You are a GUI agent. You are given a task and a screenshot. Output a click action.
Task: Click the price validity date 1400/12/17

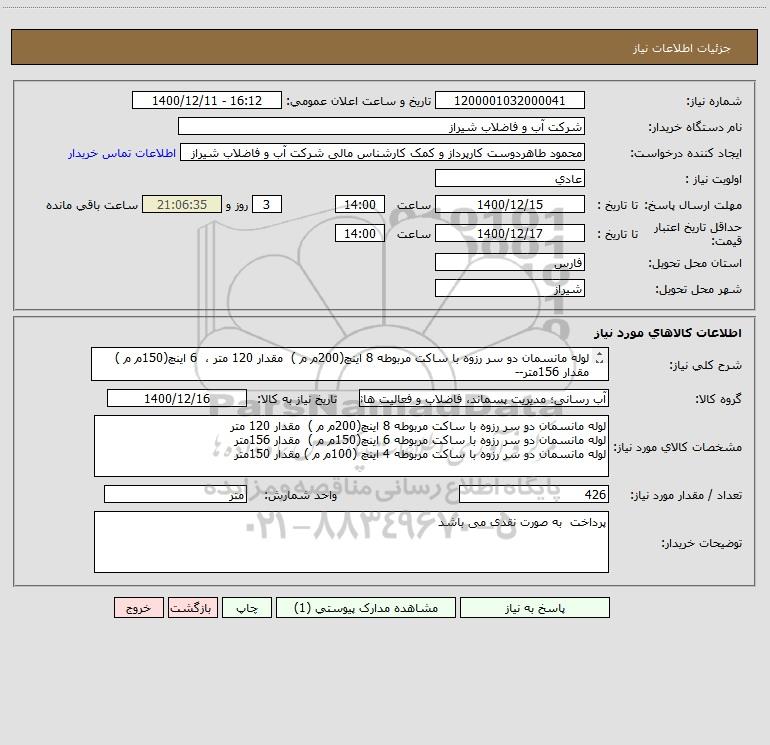pos(510,233)
